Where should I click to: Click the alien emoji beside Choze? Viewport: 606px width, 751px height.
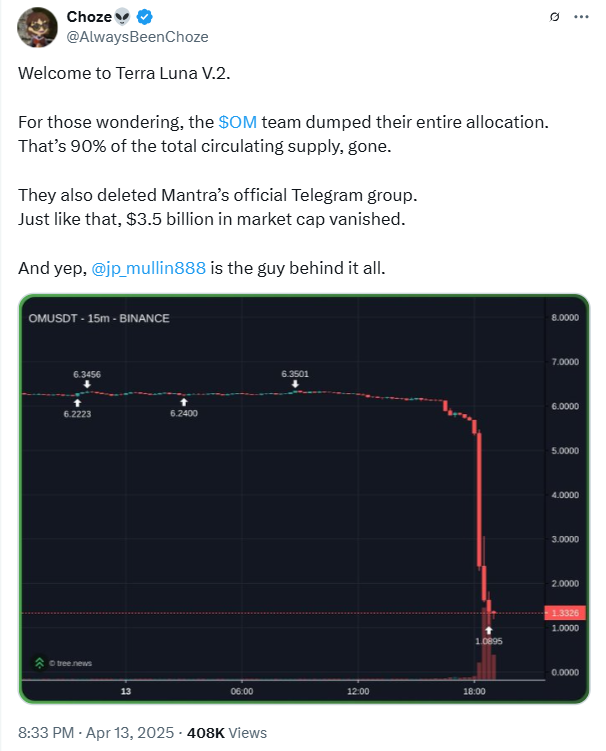point(124,17)
